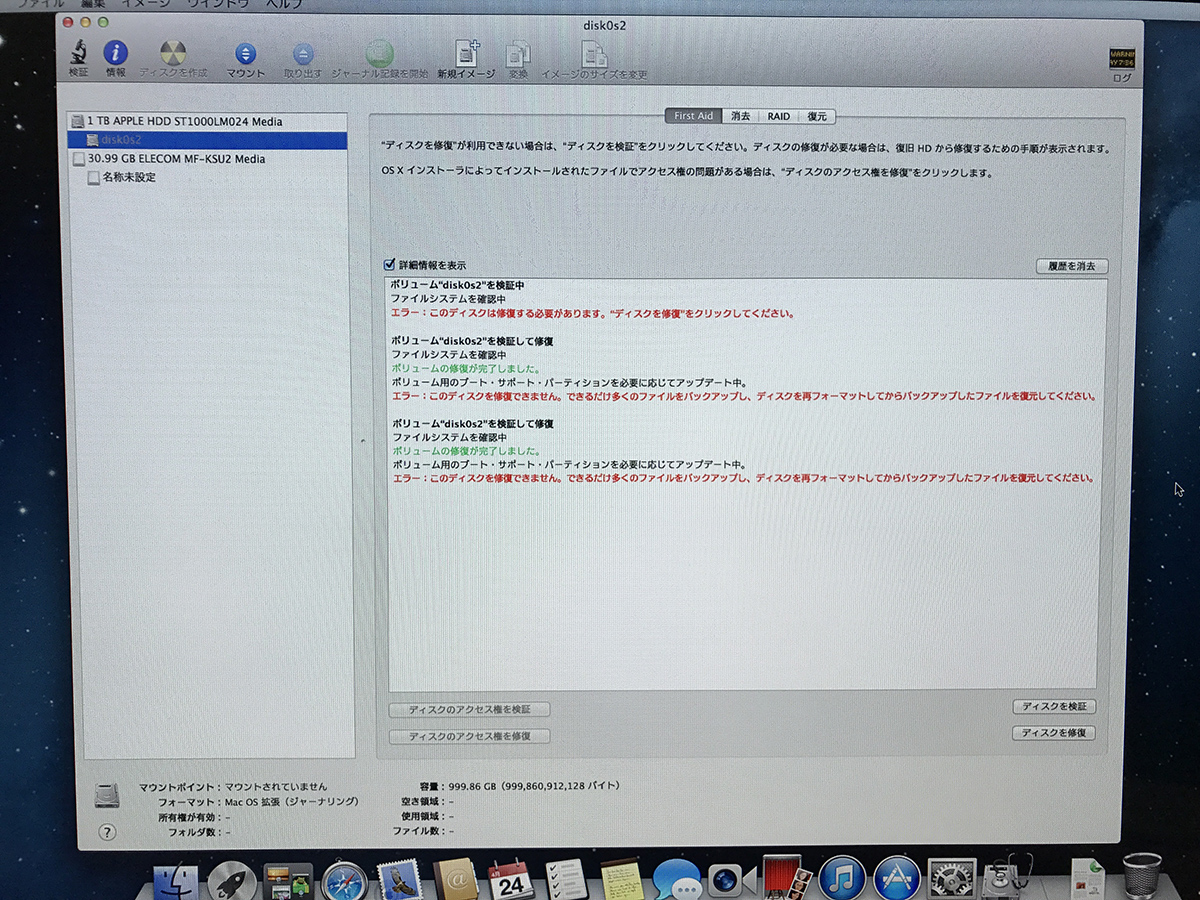Click the 履歴を消去 (Clear History) button

pos(1071,266)
